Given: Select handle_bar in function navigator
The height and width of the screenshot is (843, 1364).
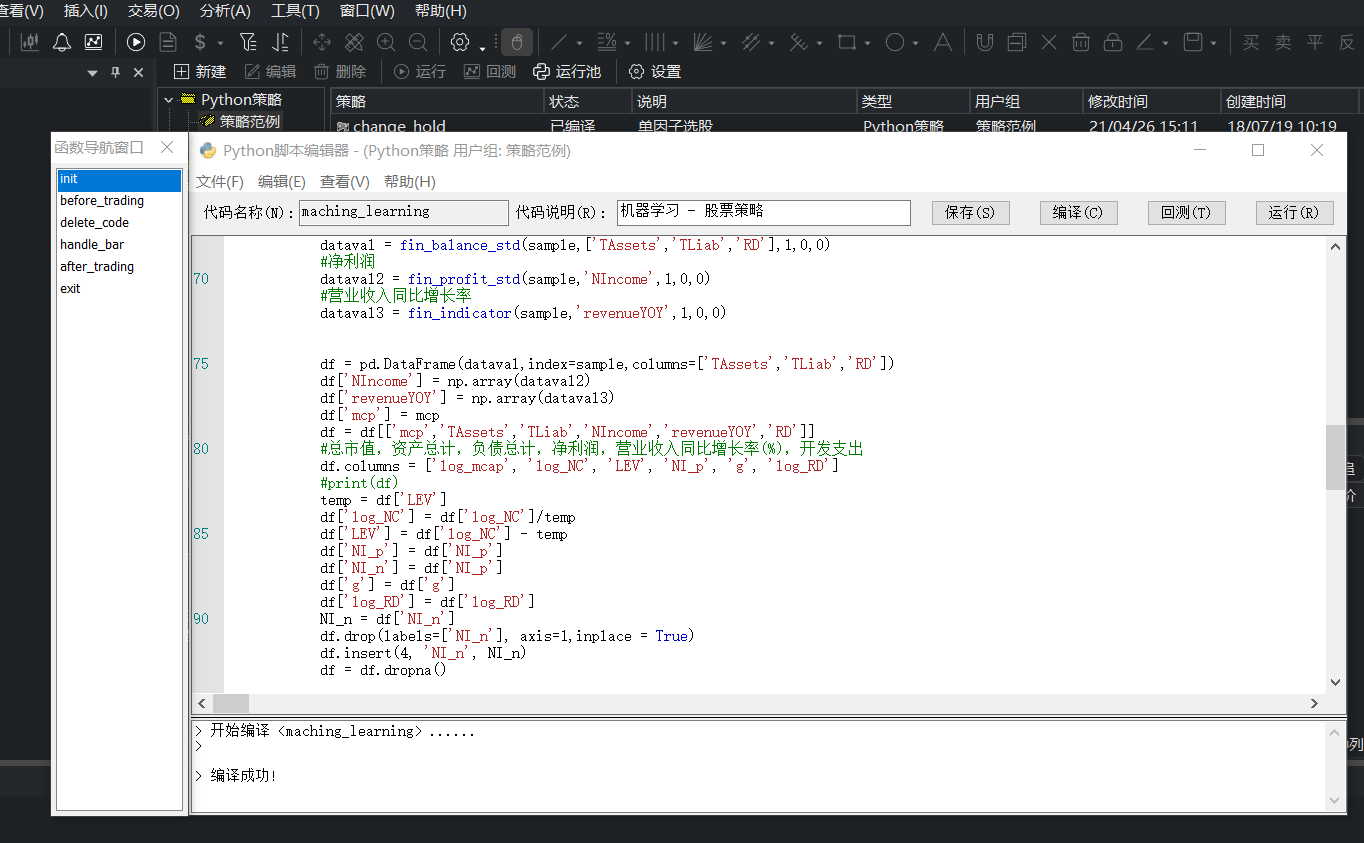Looking at the screenshot, I should 92,245.
